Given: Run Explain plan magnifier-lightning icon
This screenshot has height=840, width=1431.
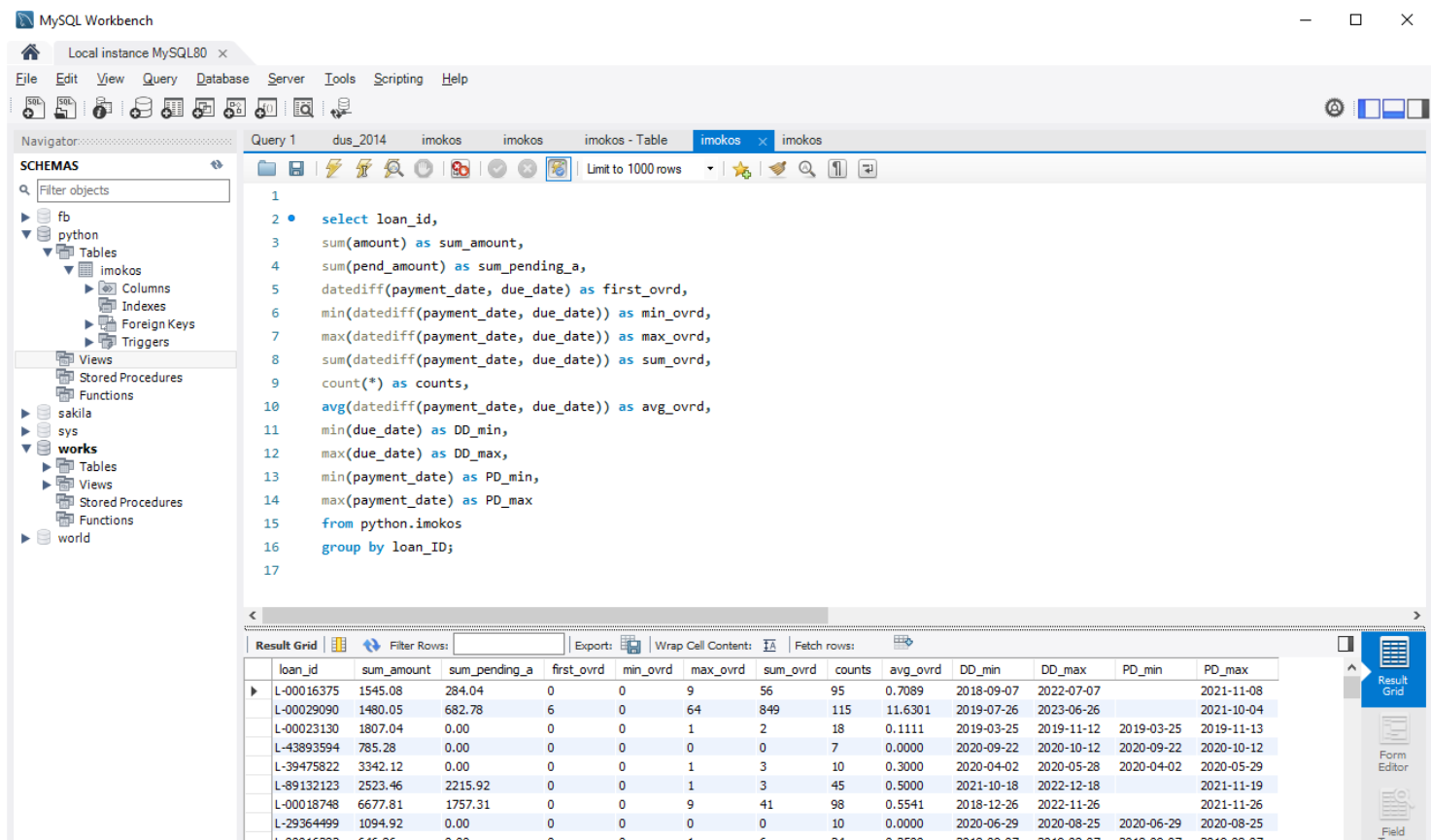Looking at the screenshot, I should click(393, 169).
